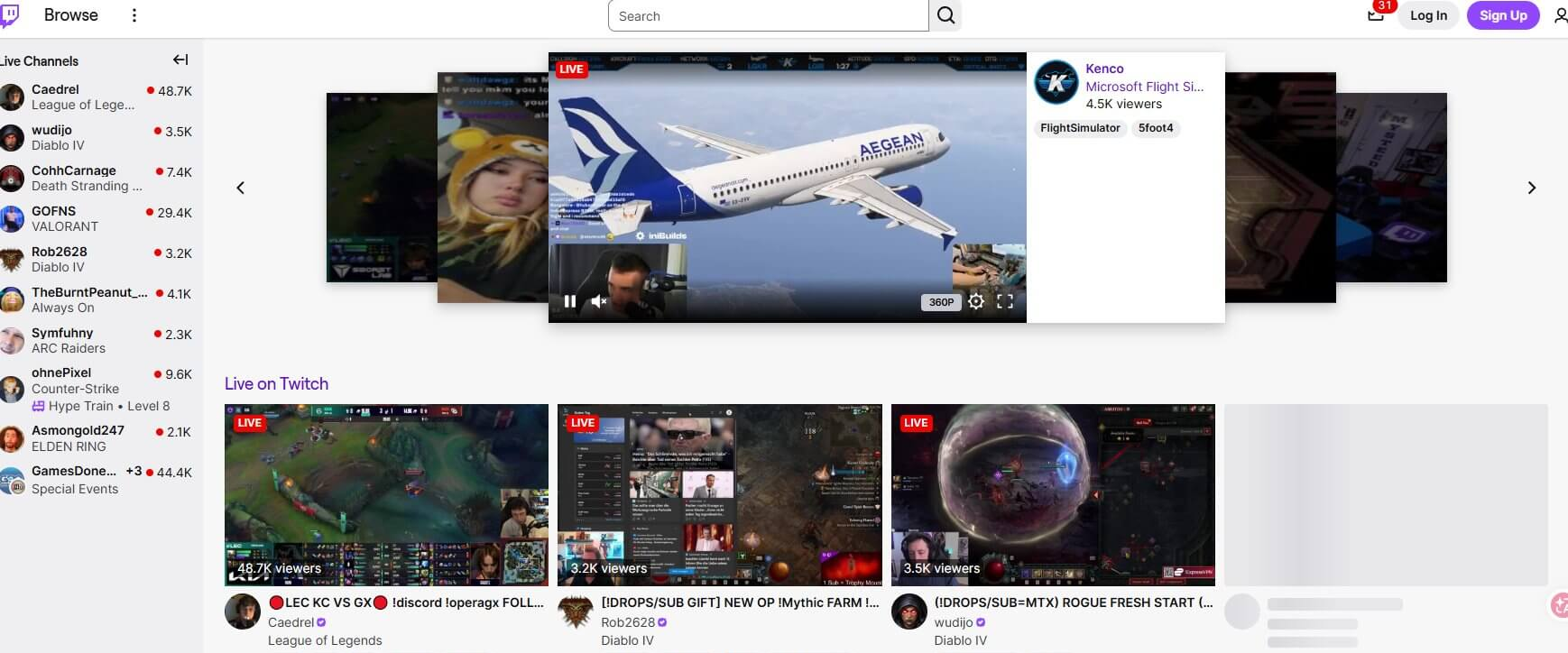The height and width of the screenshot is (653, 1568).
Task: Click the leftmost carousel preview thumbnail
Action: 382,188
